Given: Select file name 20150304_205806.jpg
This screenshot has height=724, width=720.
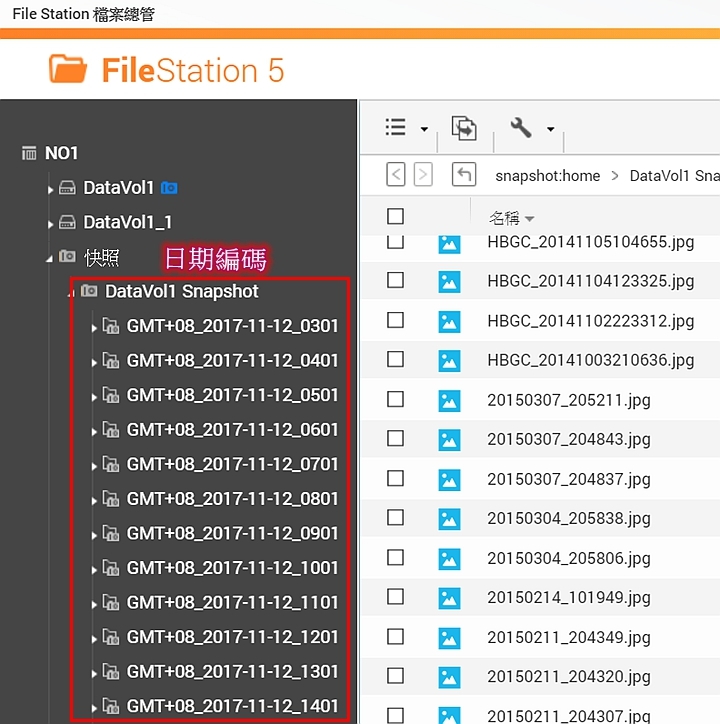Looking at the screenshot, I should tap(569, 559).
